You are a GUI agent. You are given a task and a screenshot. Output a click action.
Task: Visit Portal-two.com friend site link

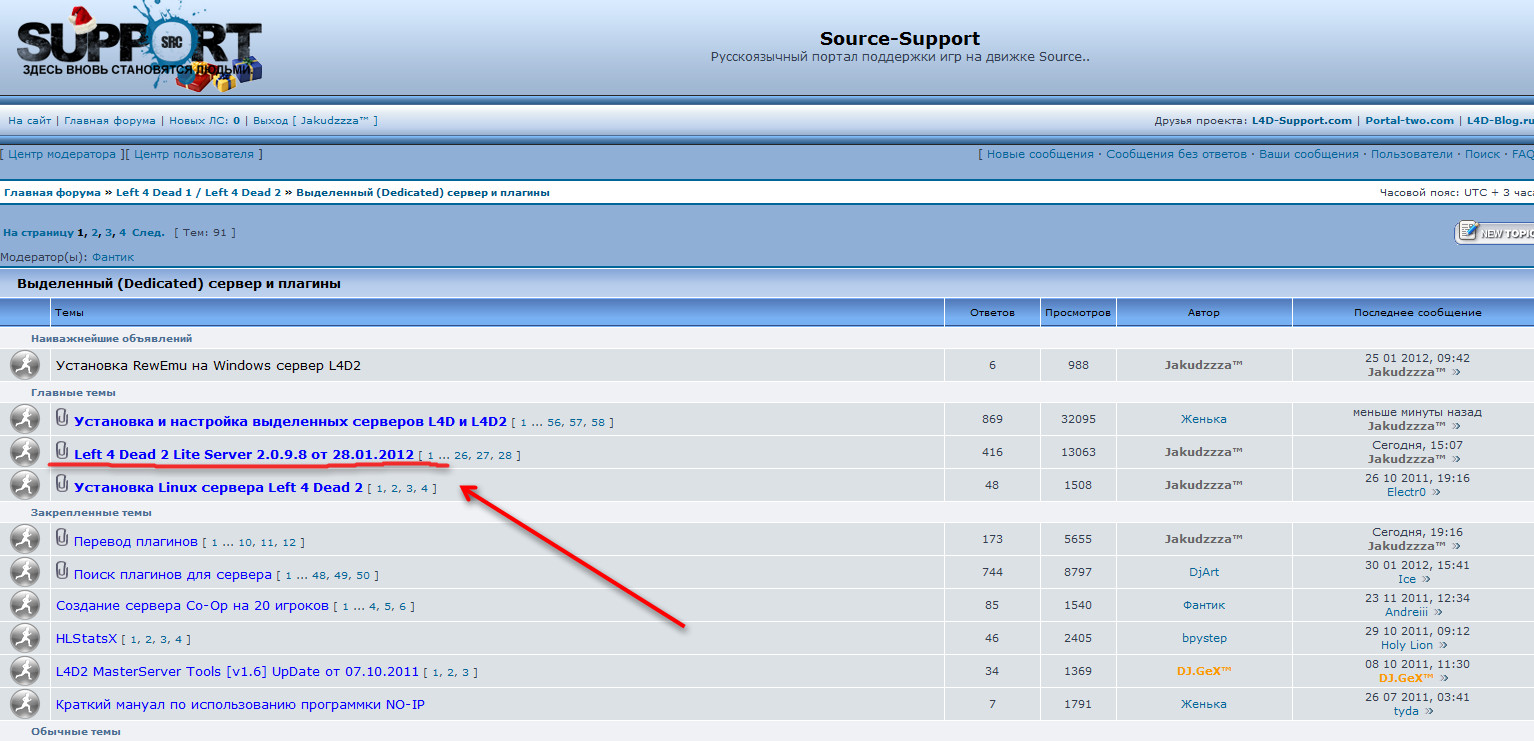pos(1409,120)
